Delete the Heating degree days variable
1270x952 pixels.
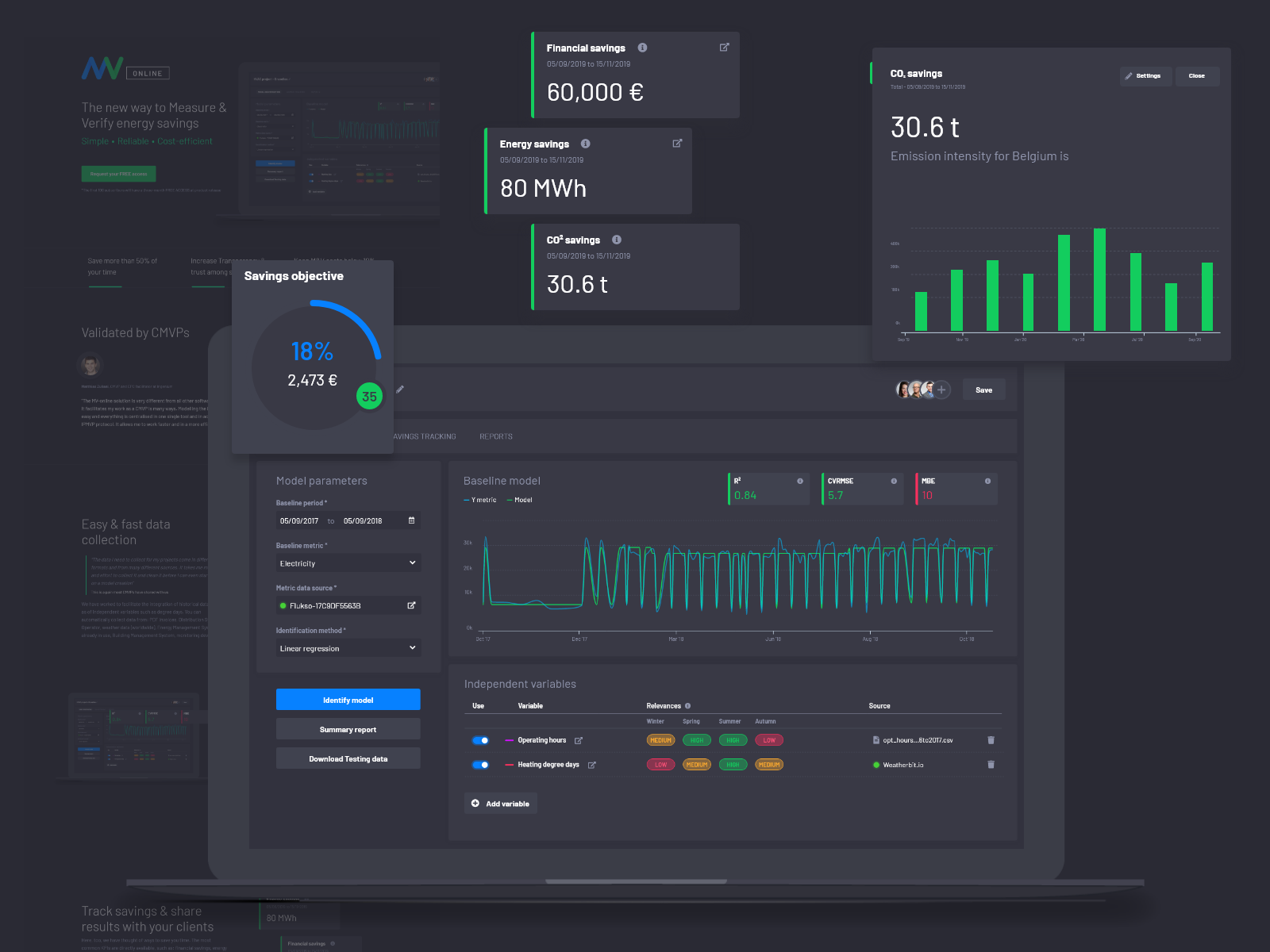991,765
